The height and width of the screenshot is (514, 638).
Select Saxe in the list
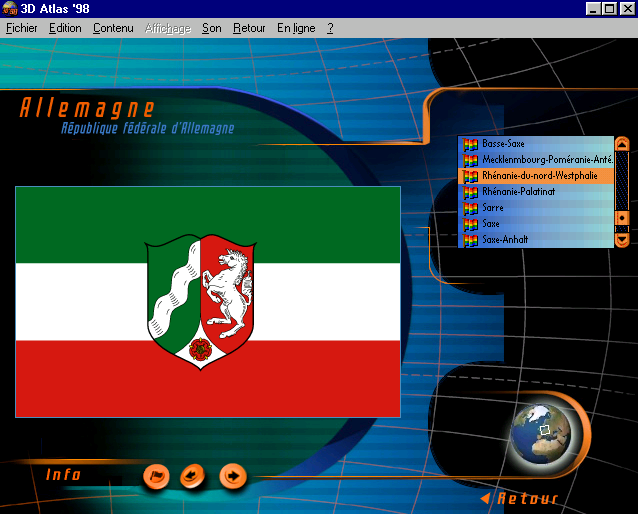(x=536, y=223)
